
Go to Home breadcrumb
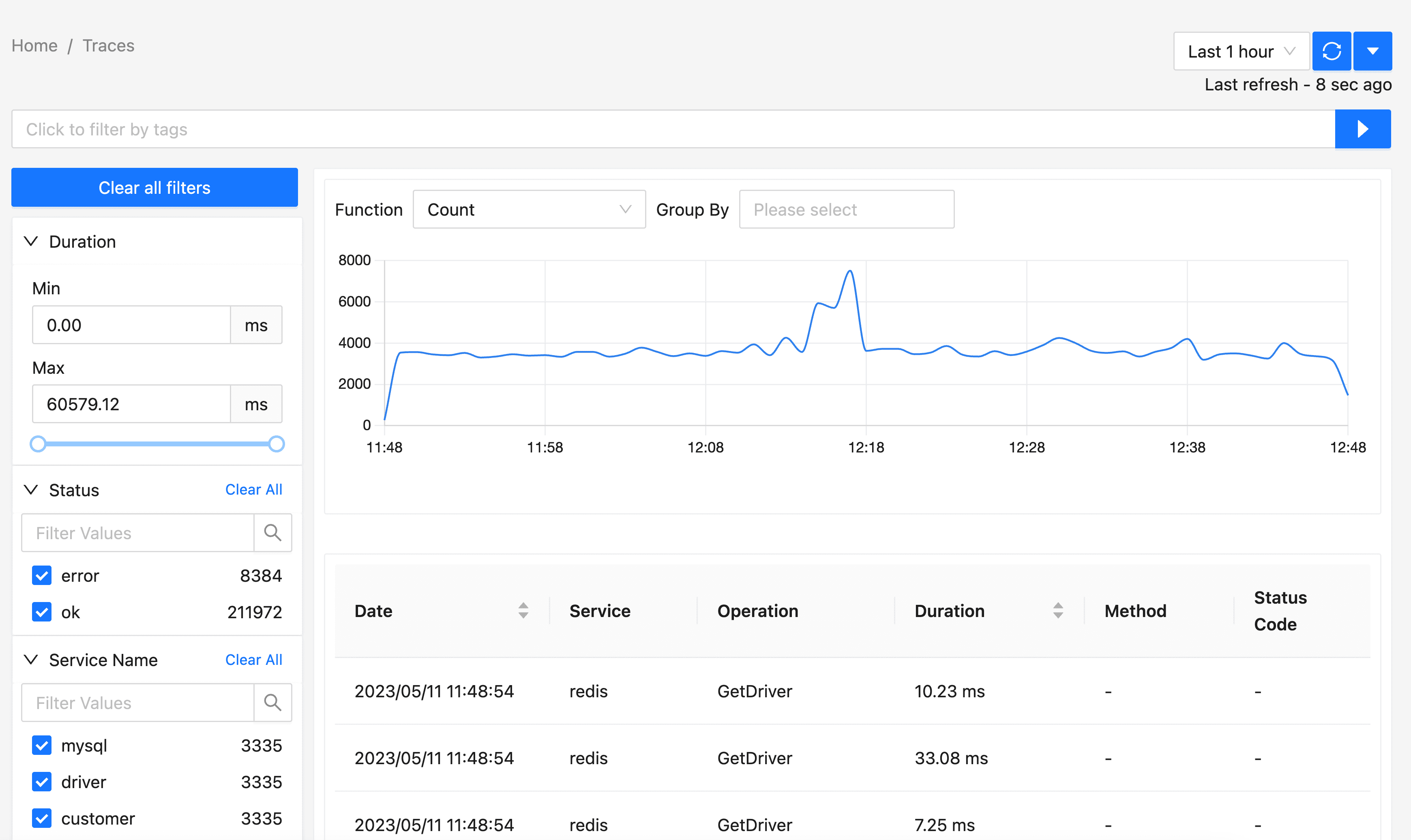point(34,45)
